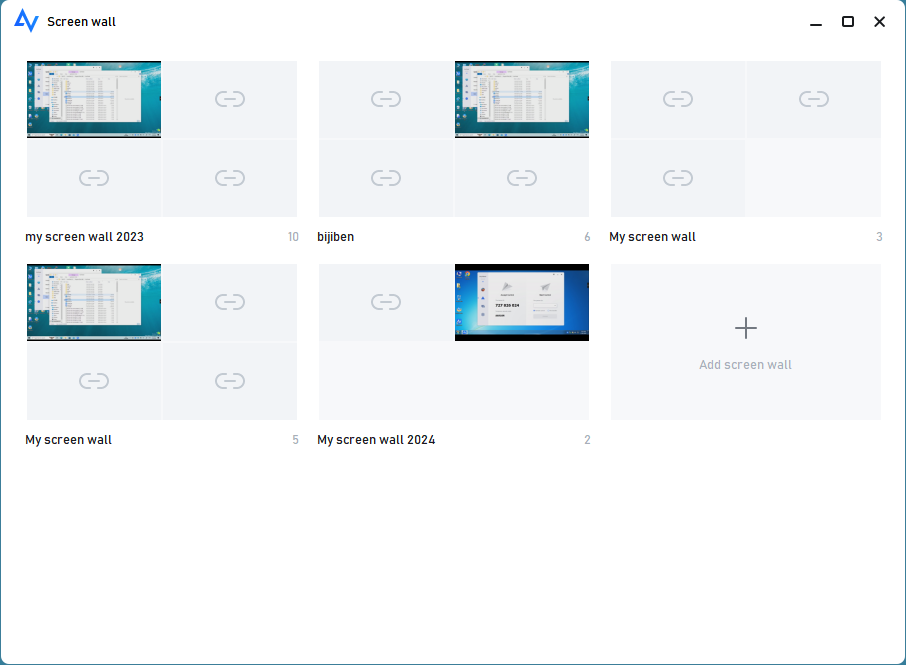This screenshot has height=665, width=906.
Task: Open blue desktop thumbnail in My screen wall 2024
Action: tap(521, 301)
